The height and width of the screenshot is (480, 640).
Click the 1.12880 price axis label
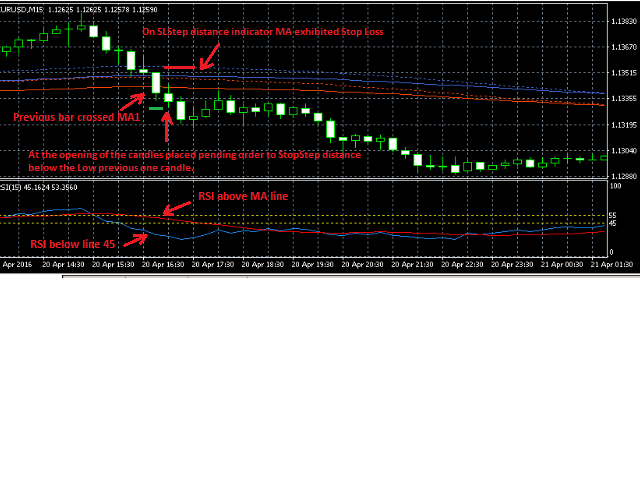click(623, 176)
